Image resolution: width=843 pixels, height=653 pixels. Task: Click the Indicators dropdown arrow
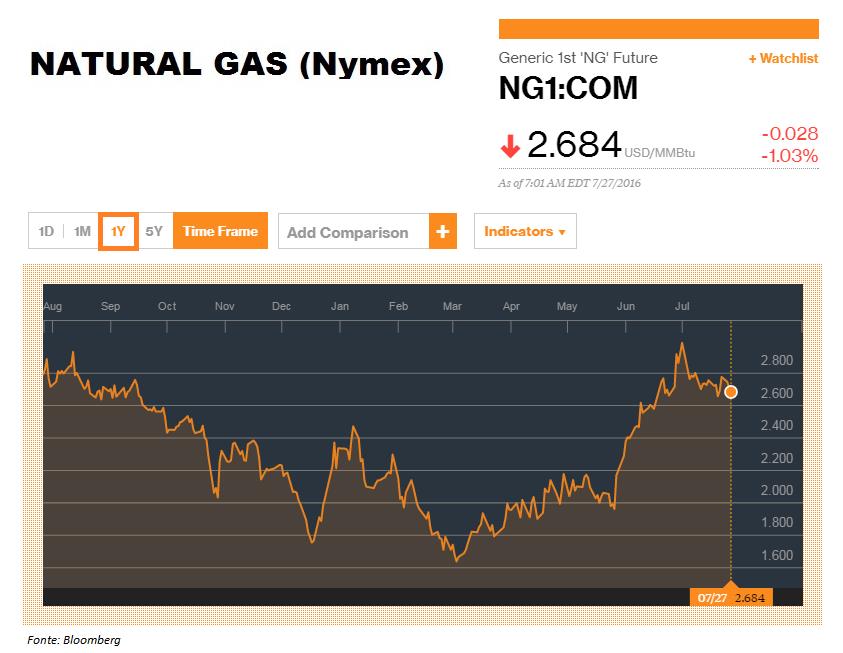(x=562, y=232)
